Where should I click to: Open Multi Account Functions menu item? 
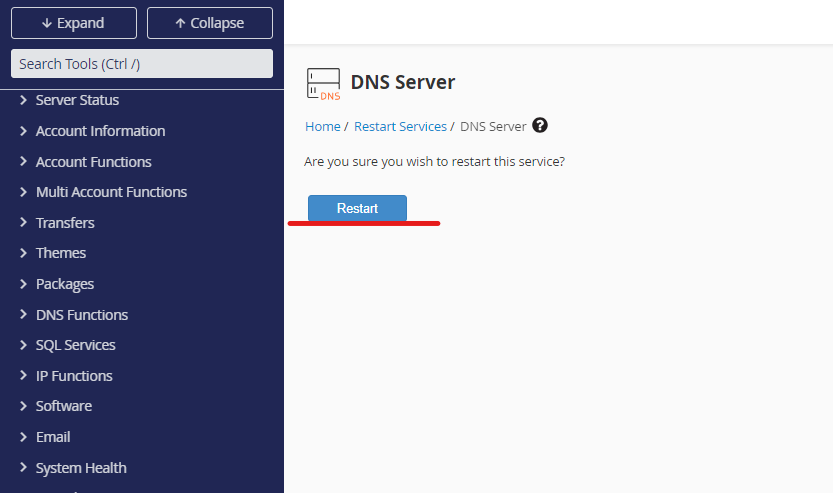(111, 192)
